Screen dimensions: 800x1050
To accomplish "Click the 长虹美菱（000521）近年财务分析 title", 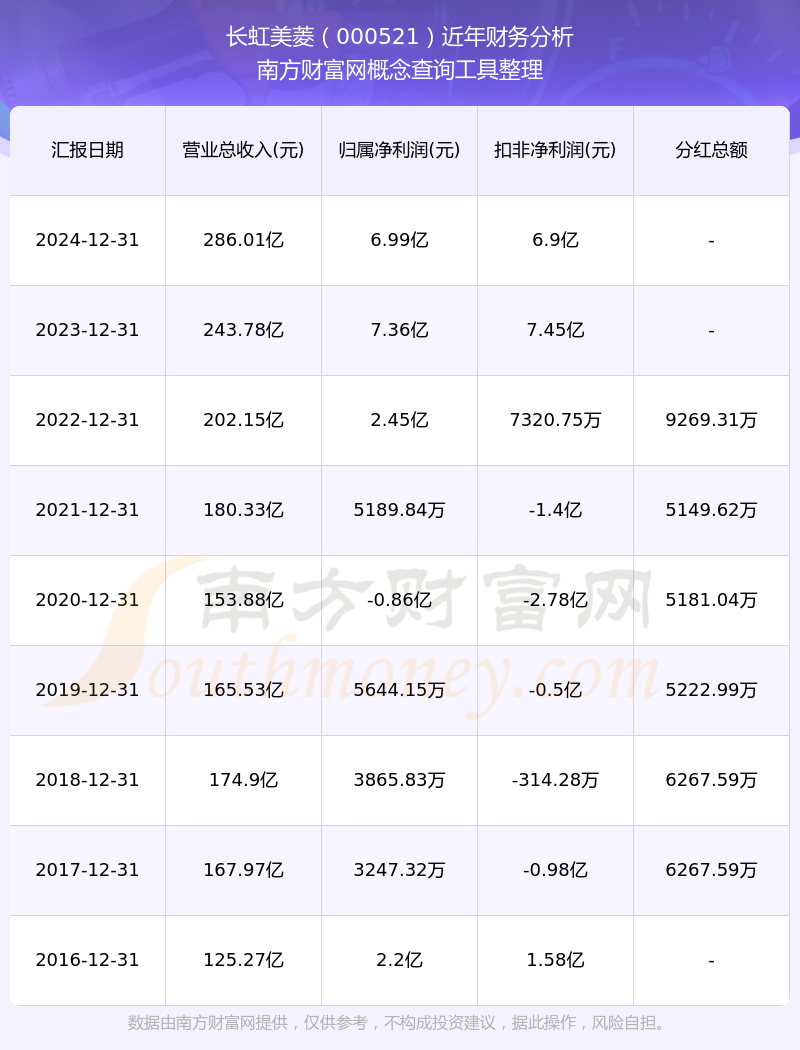I will pyautogui.click(x=400, y=37).
